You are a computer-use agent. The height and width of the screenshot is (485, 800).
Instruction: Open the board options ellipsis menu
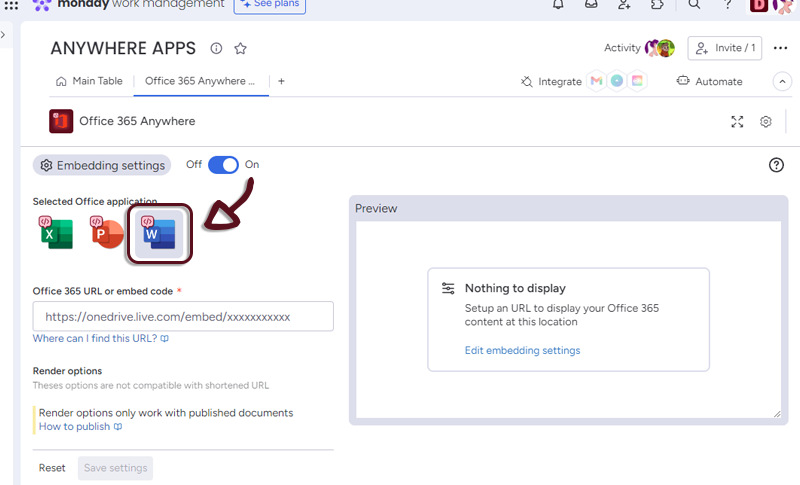tap(780, 48)
